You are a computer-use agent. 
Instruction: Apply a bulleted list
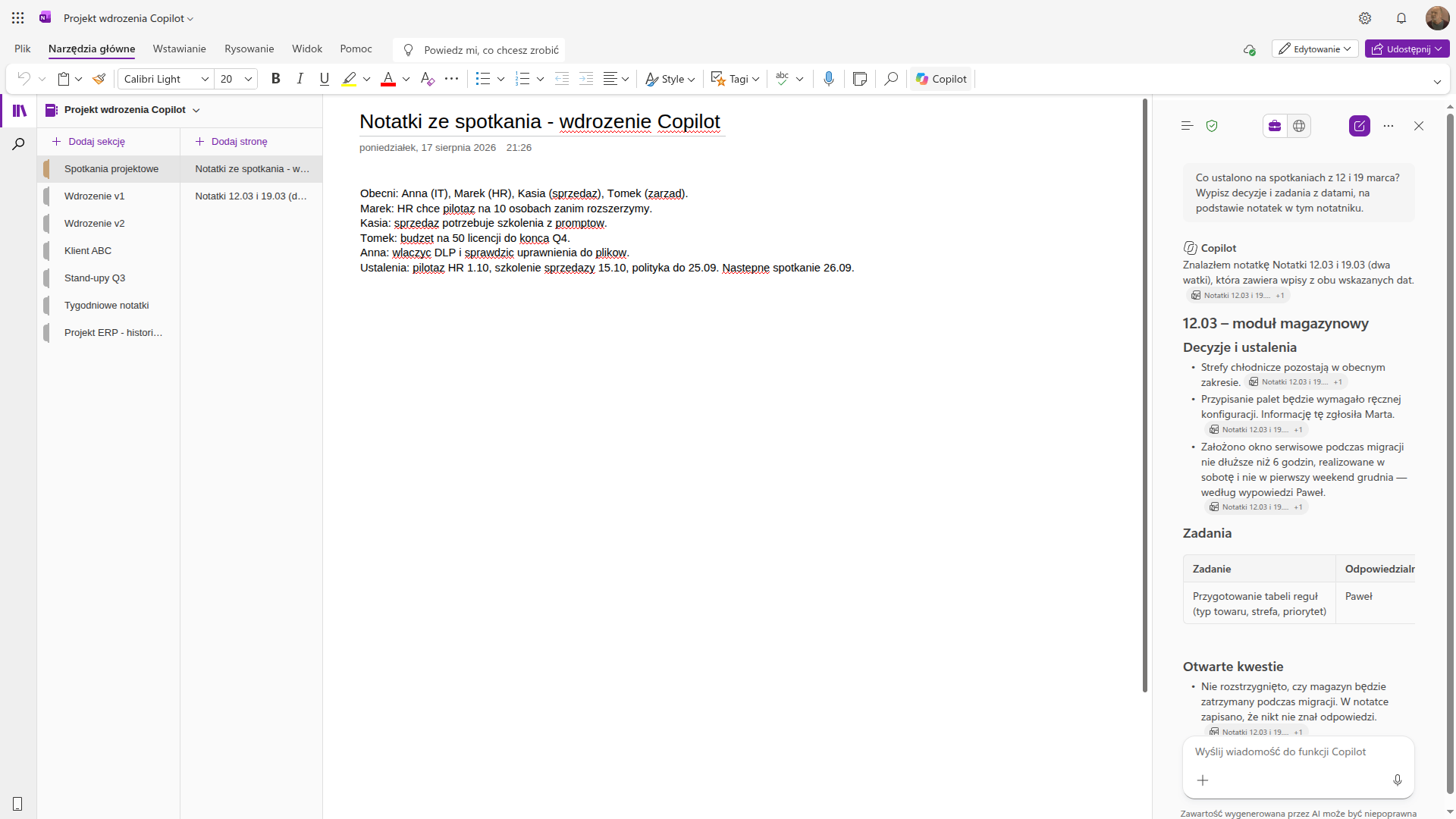[483, 79]
